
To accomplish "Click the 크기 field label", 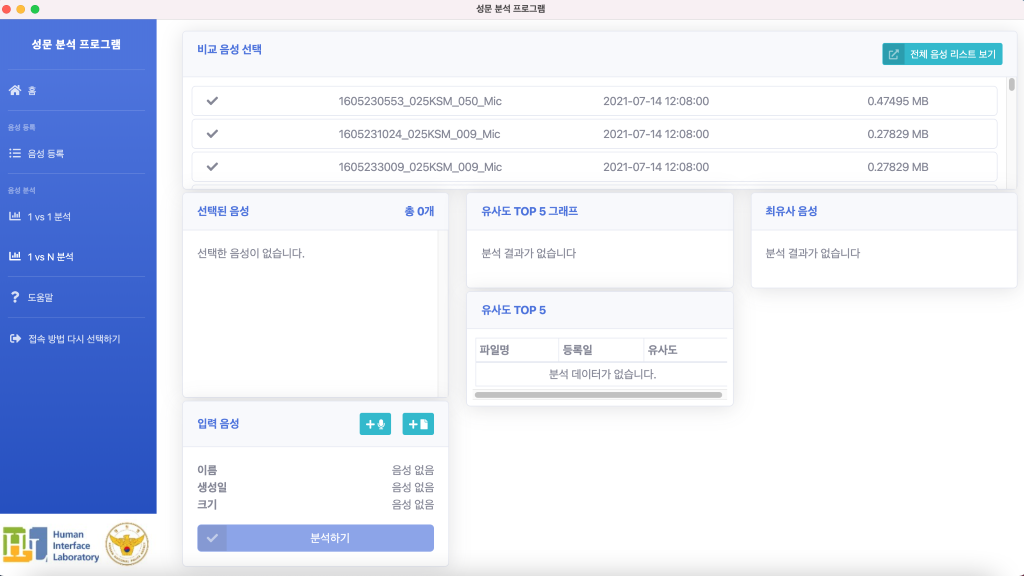I will pos(207,504).
